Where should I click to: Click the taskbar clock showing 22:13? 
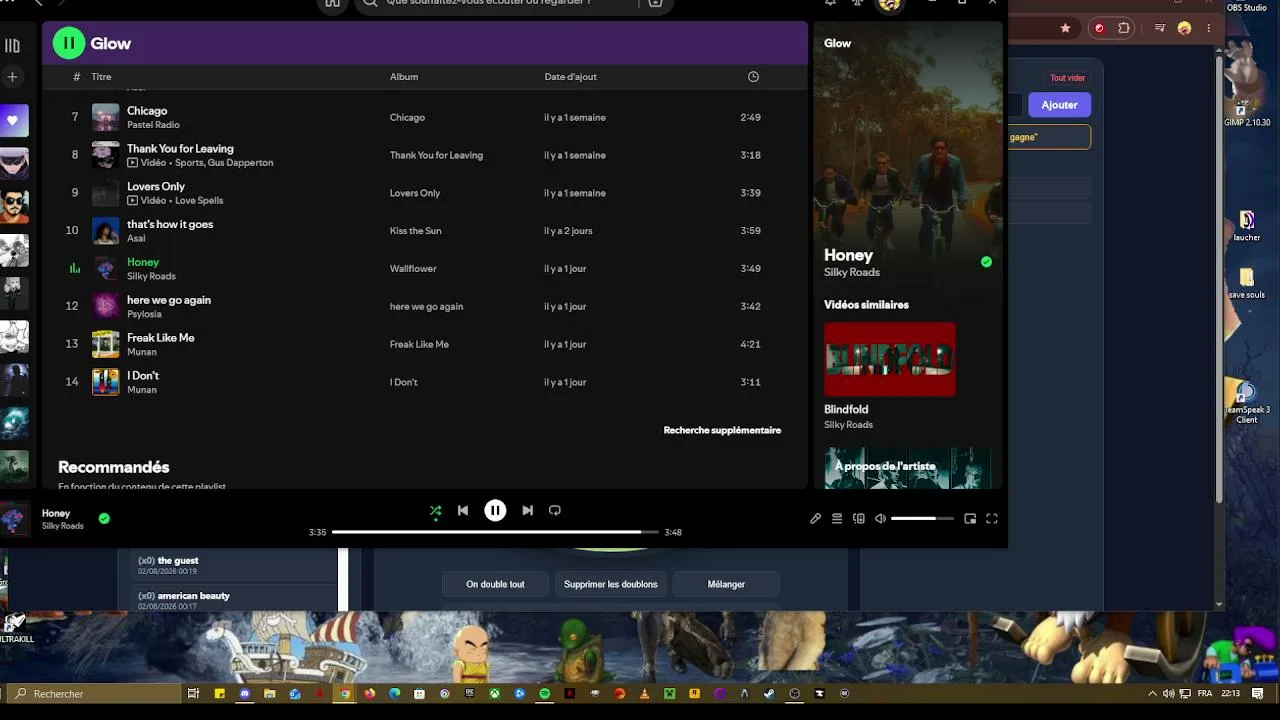click(1231, 693)
